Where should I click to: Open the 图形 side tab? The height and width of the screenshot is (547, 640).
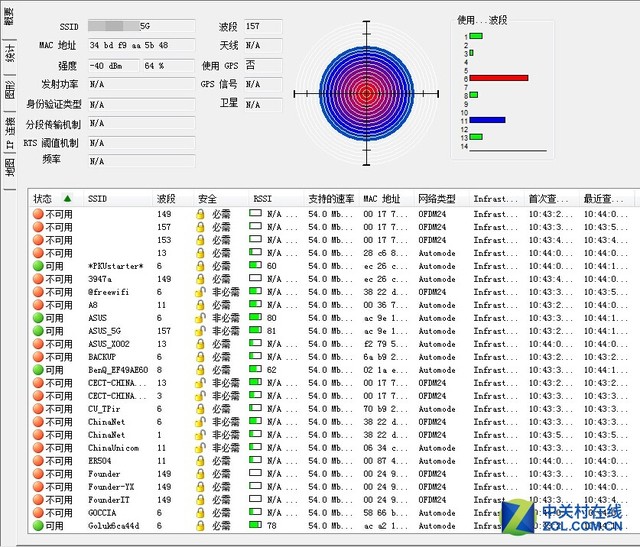(10, 90)
